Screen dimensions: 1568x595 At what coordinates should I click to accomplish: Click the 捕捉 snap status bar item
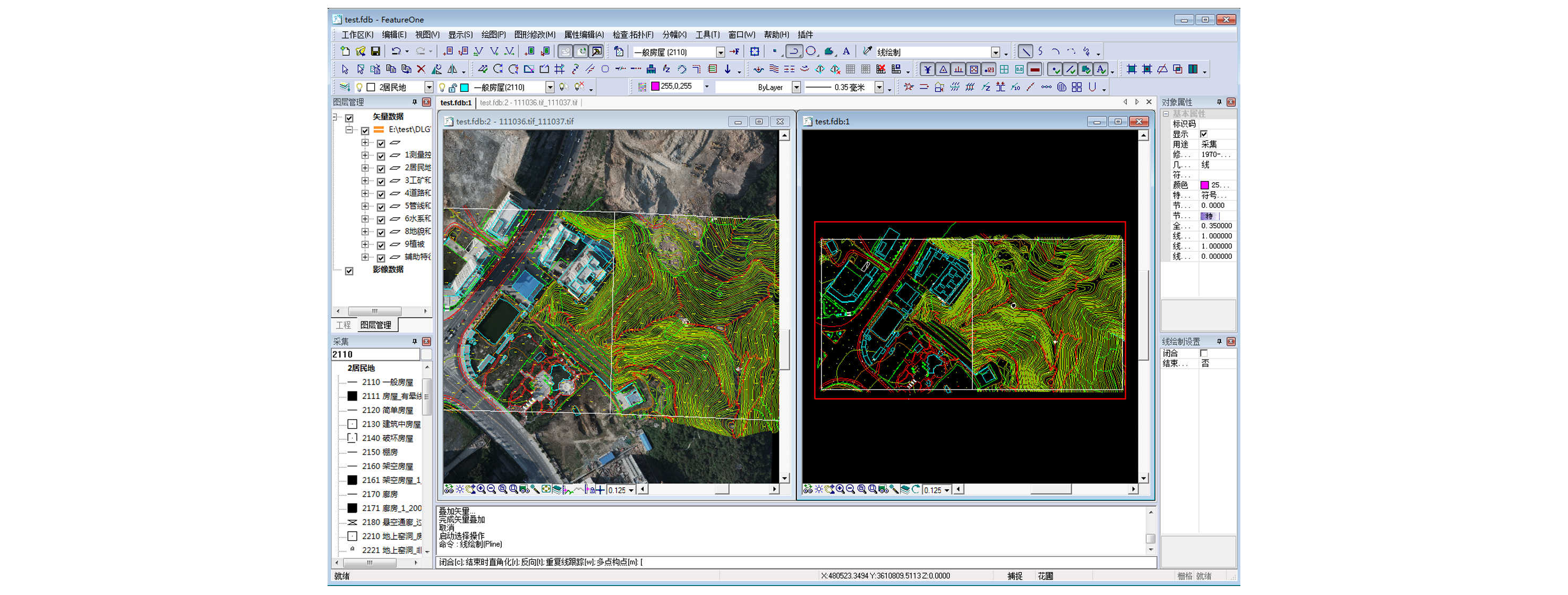click(x=1015, y=576)
